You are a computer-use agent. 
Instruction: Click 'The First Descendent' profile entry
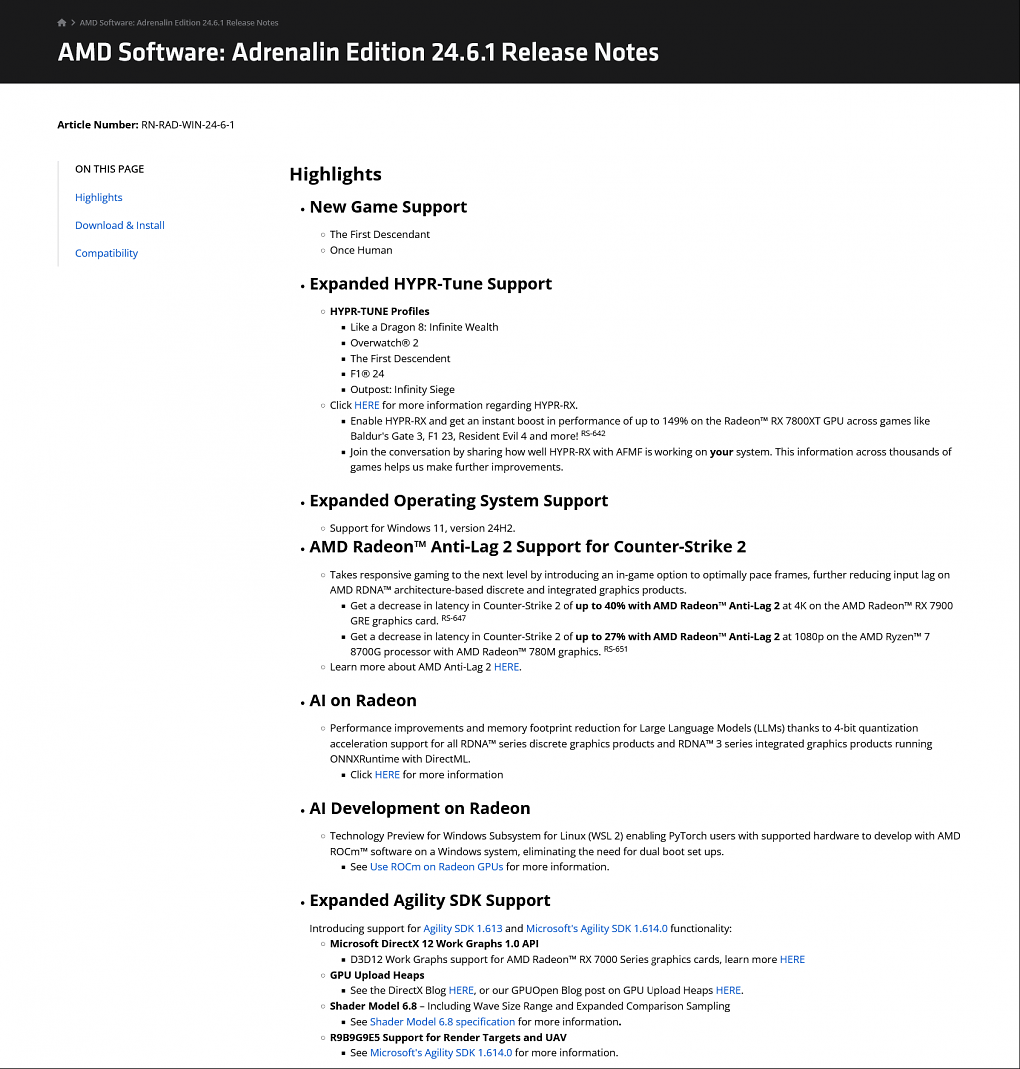(x=400, y=359)
